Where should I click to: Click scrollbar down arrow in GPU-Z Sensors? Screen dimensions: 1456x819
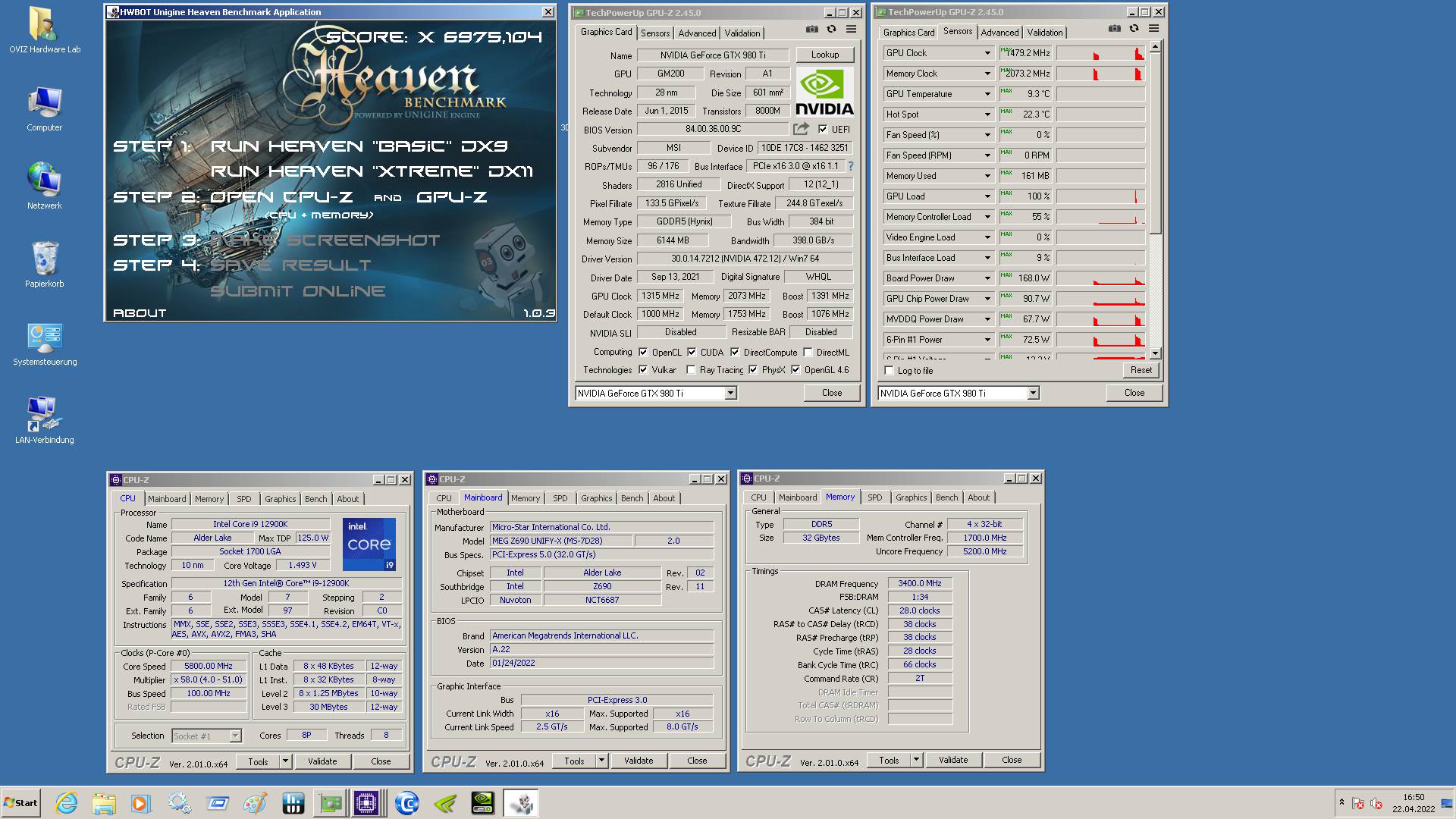(x=1155, y=353)
